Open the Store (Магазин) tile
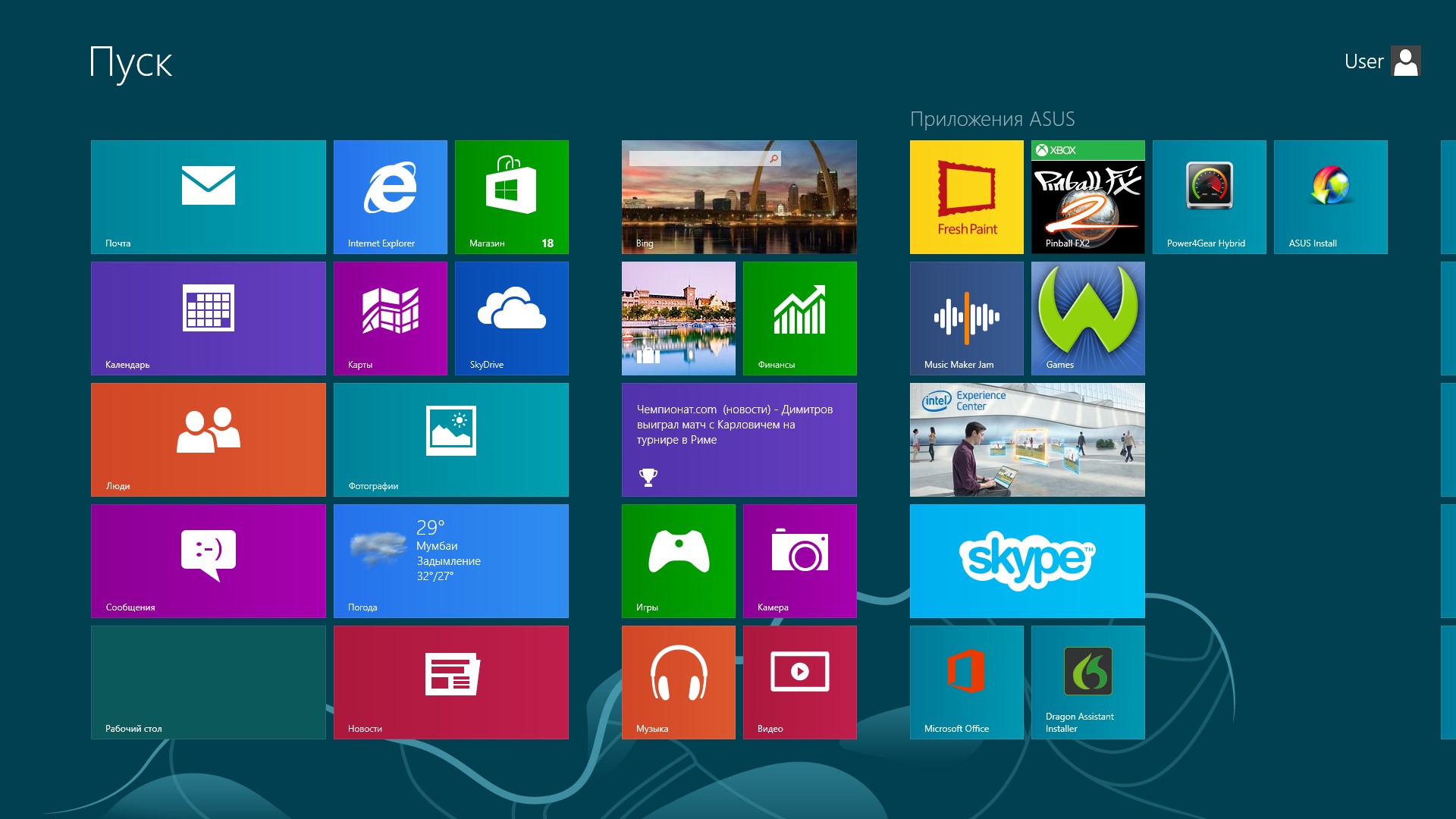Viewport: 1456px width, 819px height. click(511, 196)
